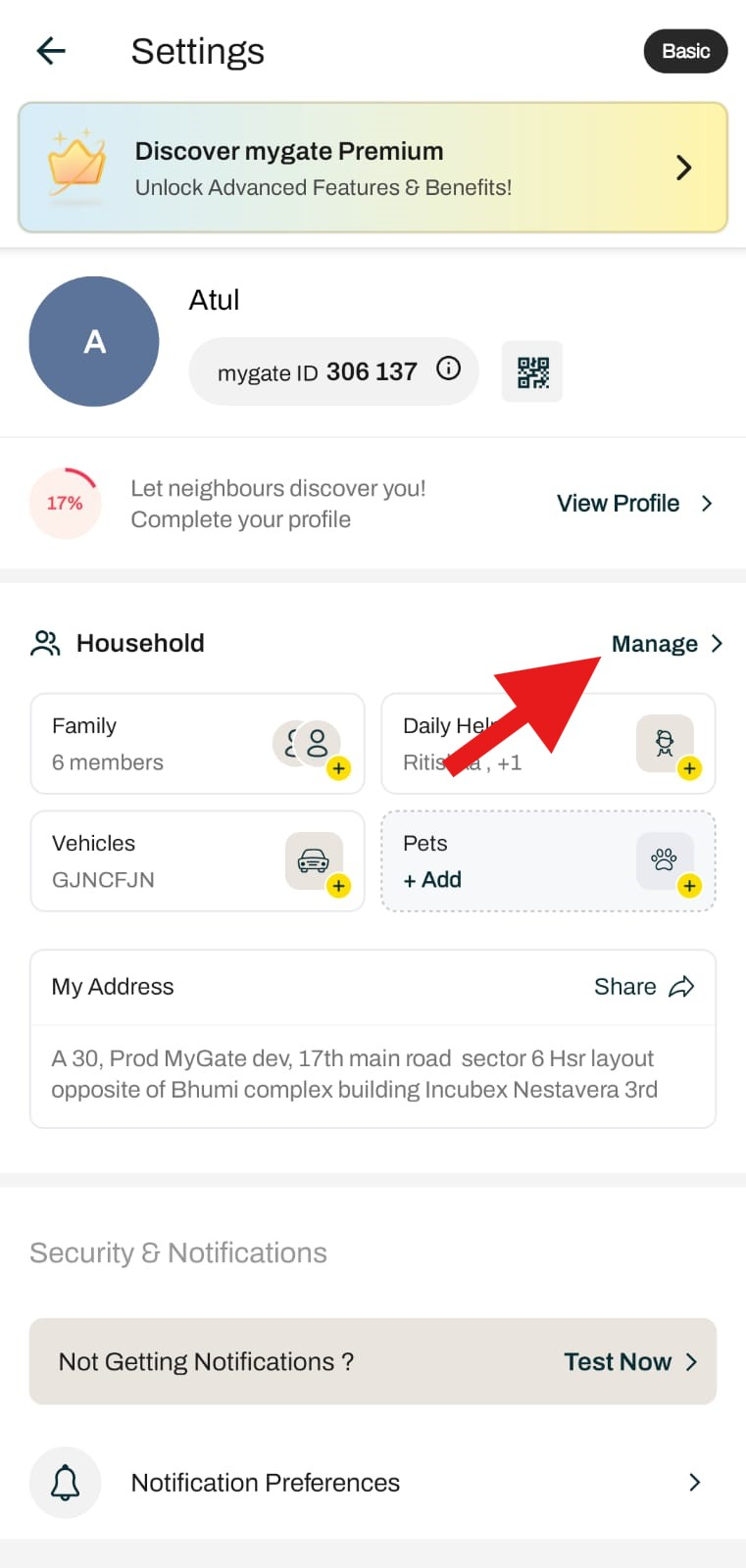Tap the 17% profile completion ring
The height and width of the screenshot is (1568, 746).
[65, 504]
